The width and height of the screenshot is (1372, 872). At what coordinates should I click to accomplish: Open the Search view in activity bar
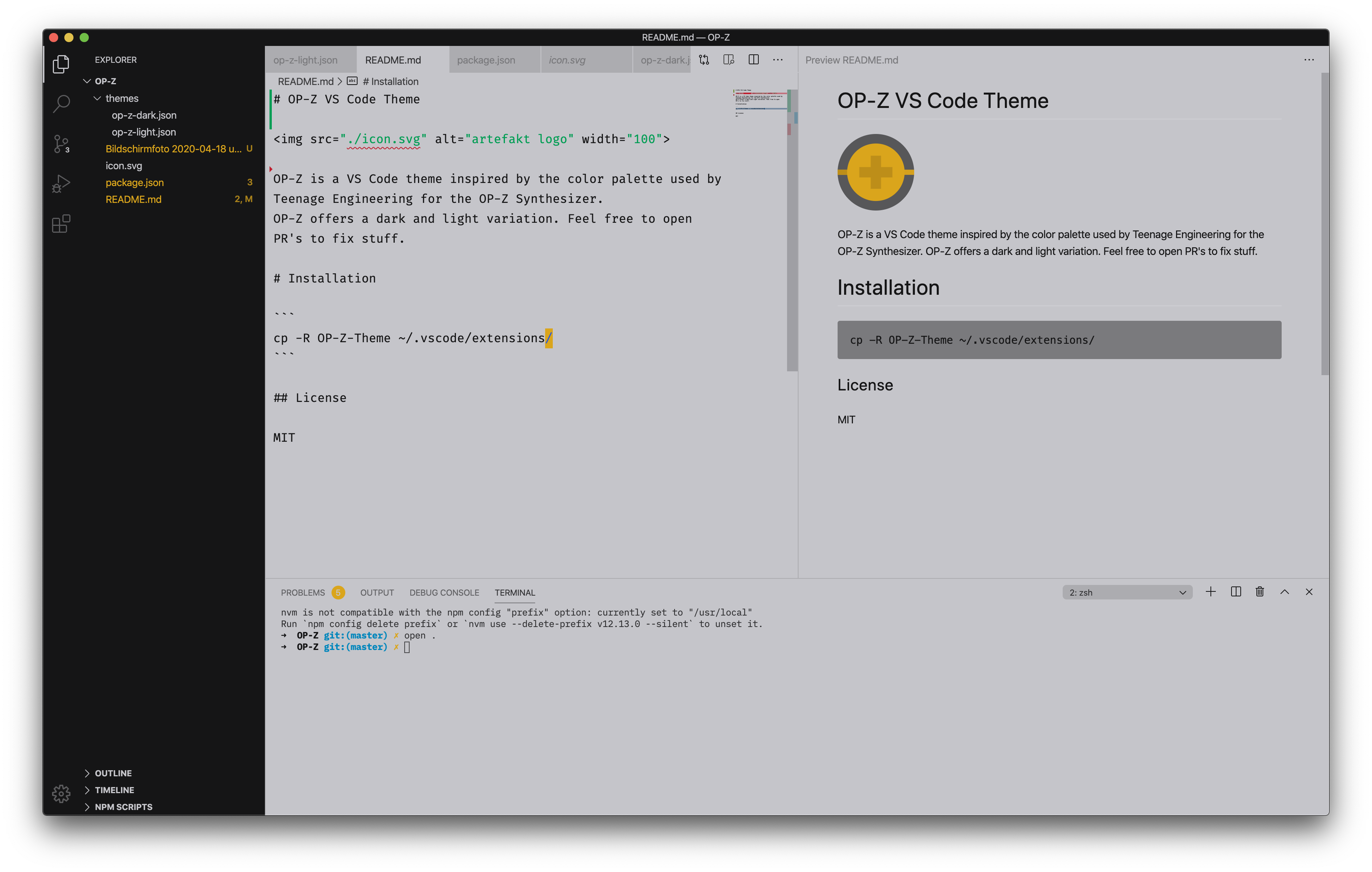[x=61, y=104]
